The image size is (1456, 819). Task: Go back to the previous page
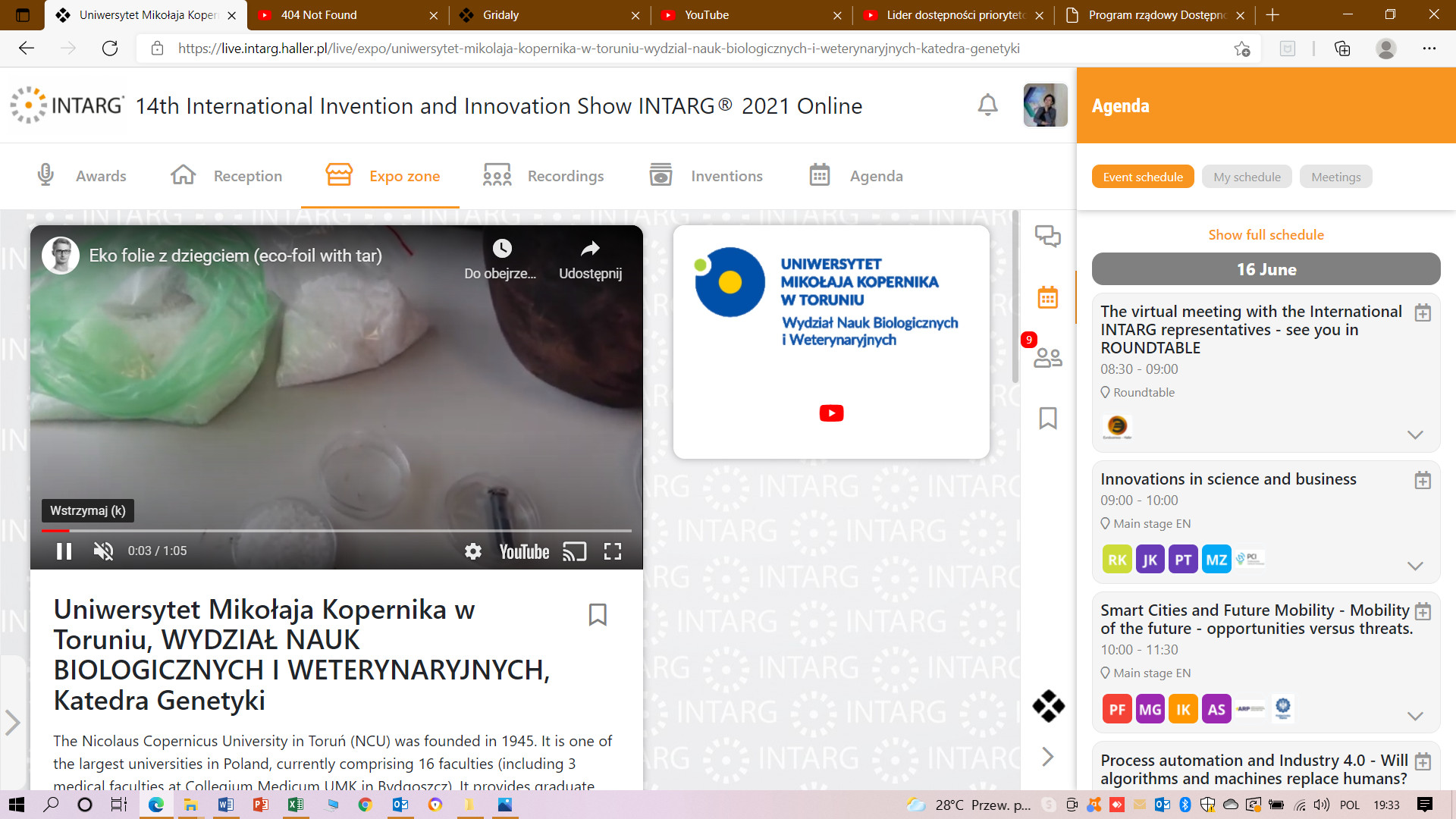point(27,49)
